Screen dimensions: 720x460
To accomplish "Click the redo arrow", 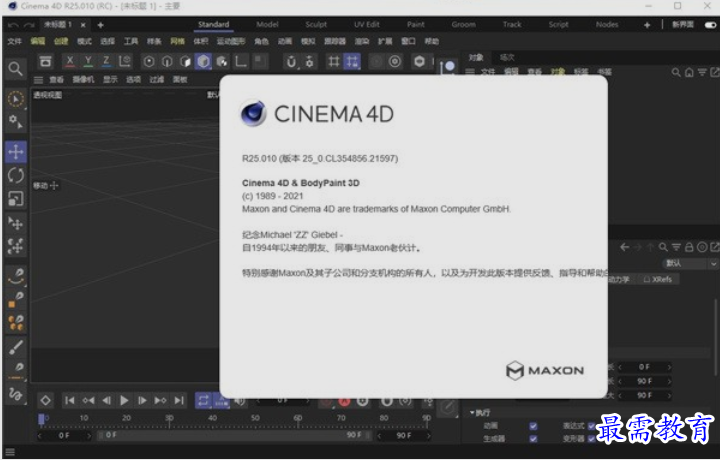I will pos(29,25).
